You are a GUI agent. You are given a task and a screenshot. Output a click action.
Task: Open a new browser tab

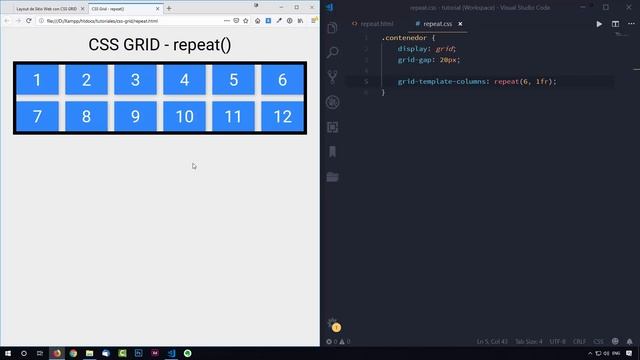[x=169, y=8]
